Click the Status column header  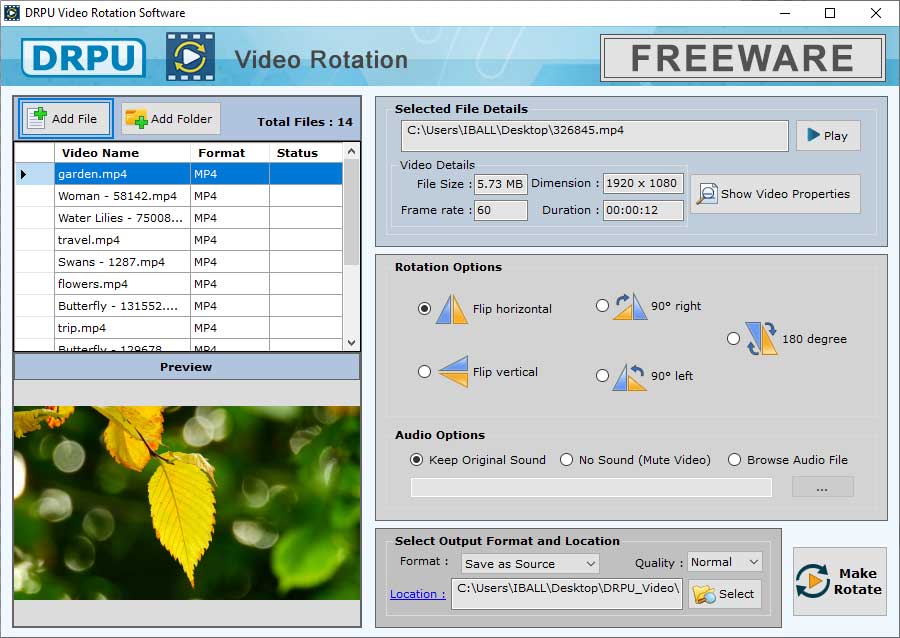pyautogui.click(x=306, y=153)
